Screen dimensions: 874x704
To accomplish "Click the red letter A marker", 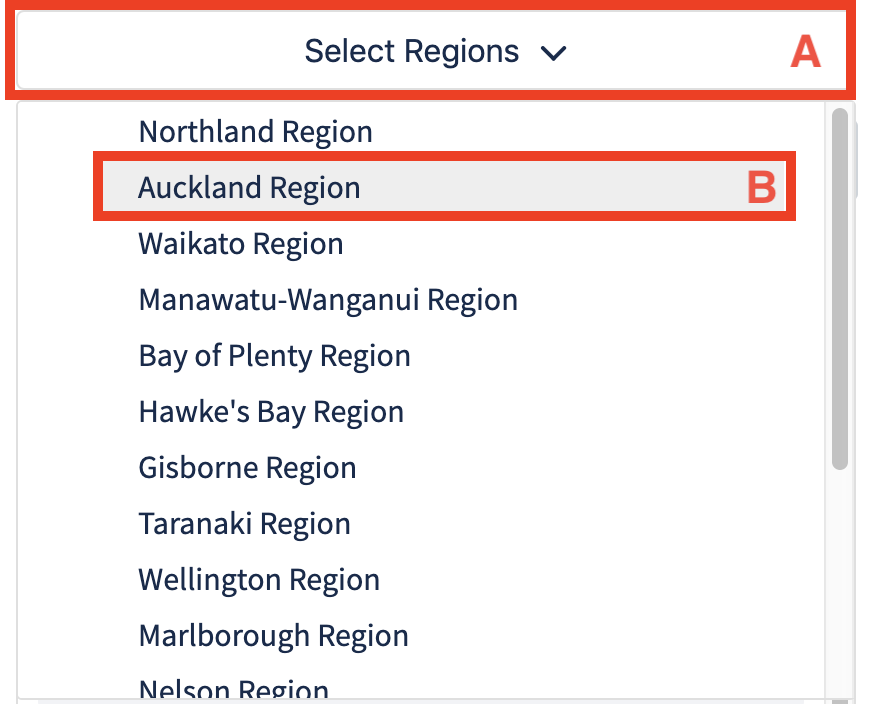I will click(805, 52).
